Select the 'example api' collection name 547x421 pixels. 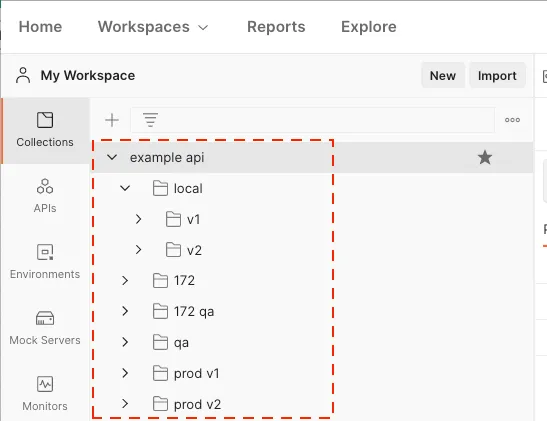167,158
